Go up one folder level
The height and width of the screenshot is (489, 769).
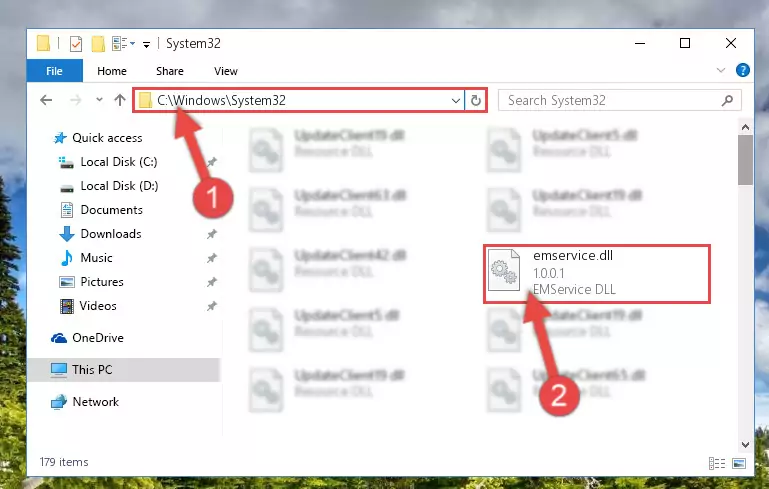[120, 100]
